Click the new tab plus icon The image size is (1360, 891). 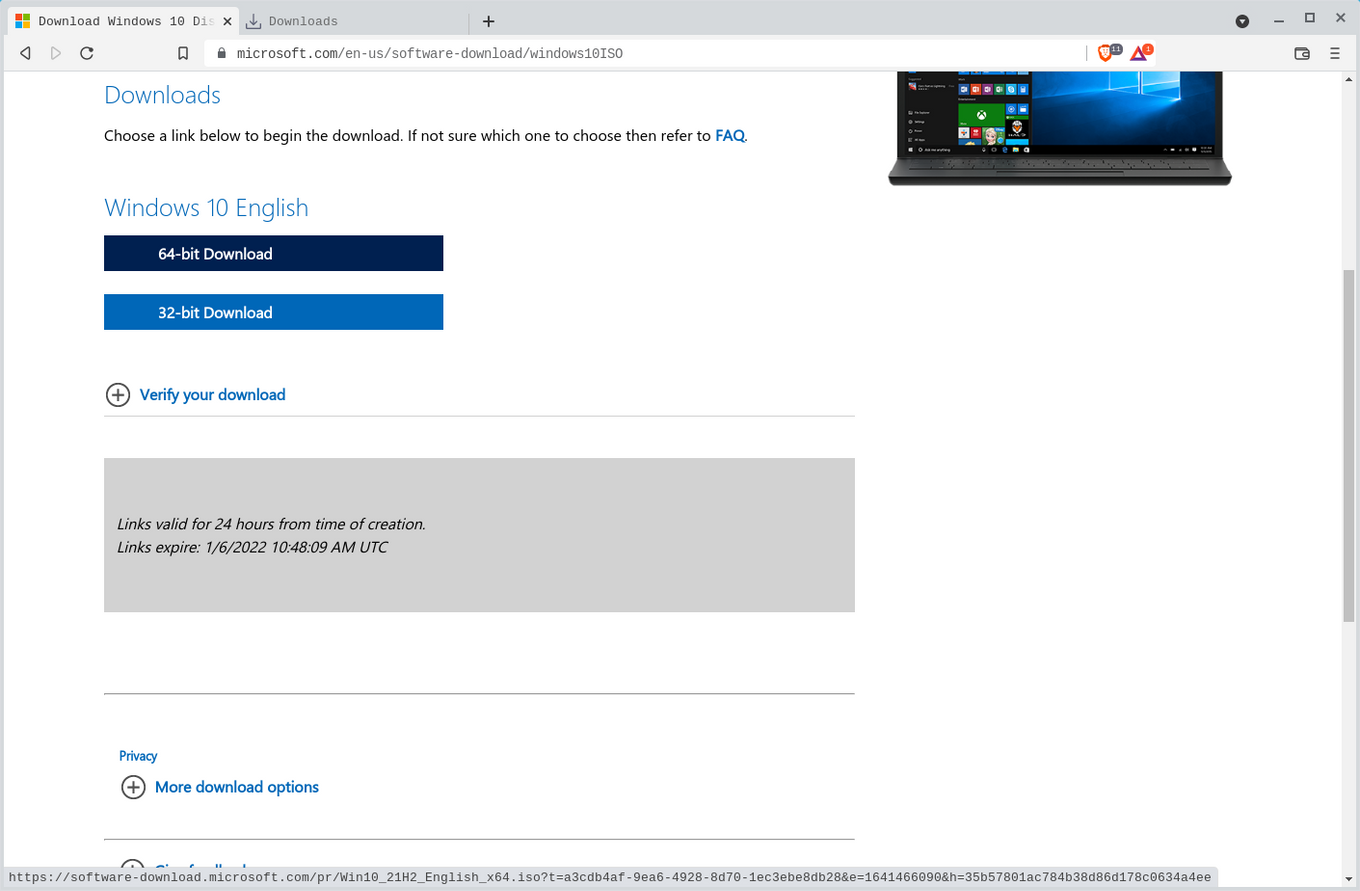[x=488, y=21]
